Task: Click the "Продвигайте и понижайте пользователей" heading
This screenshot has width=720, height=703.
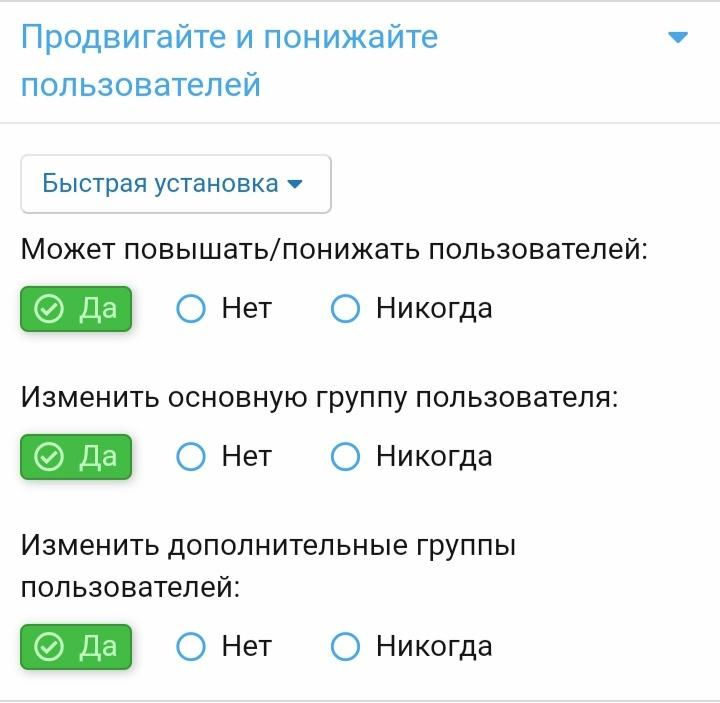Action: click(x=230, y=61)
